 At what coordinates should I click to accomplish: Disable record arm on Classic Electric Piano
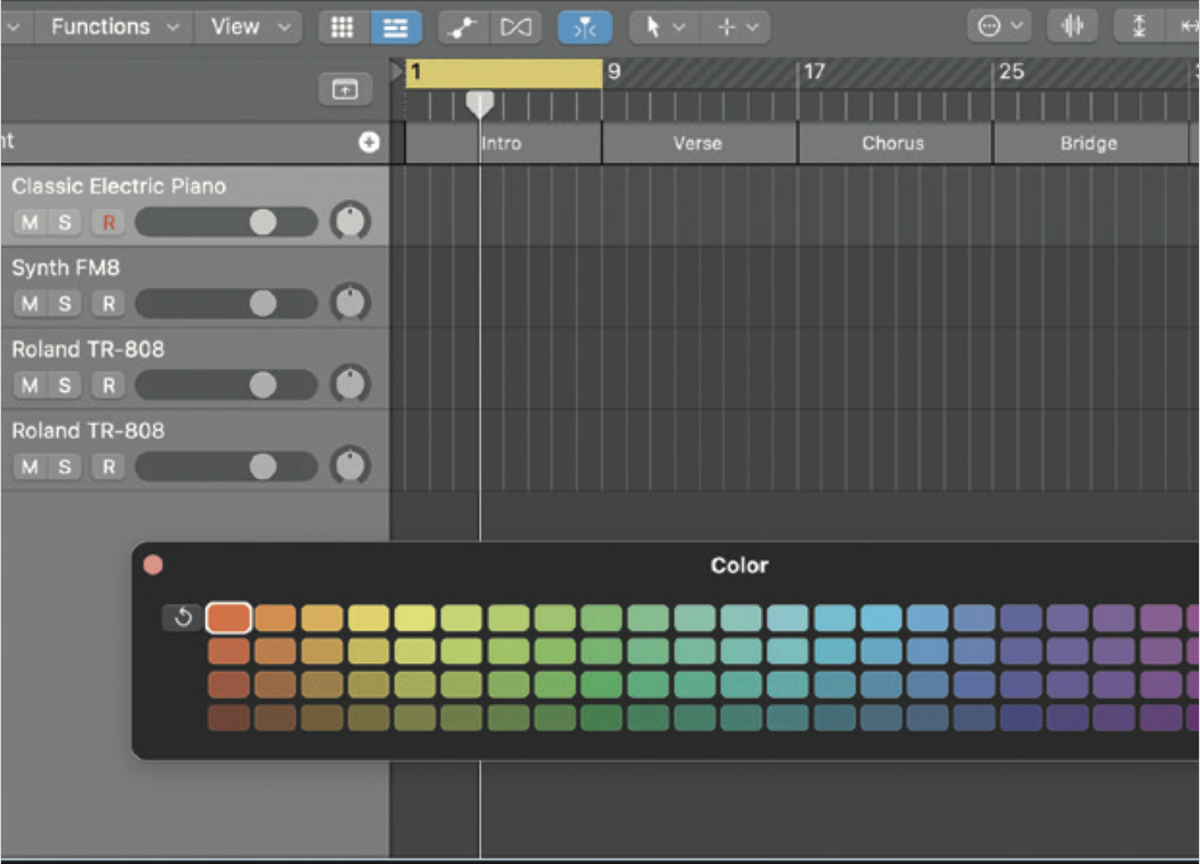pyautogui.click(x=107, y=222)
